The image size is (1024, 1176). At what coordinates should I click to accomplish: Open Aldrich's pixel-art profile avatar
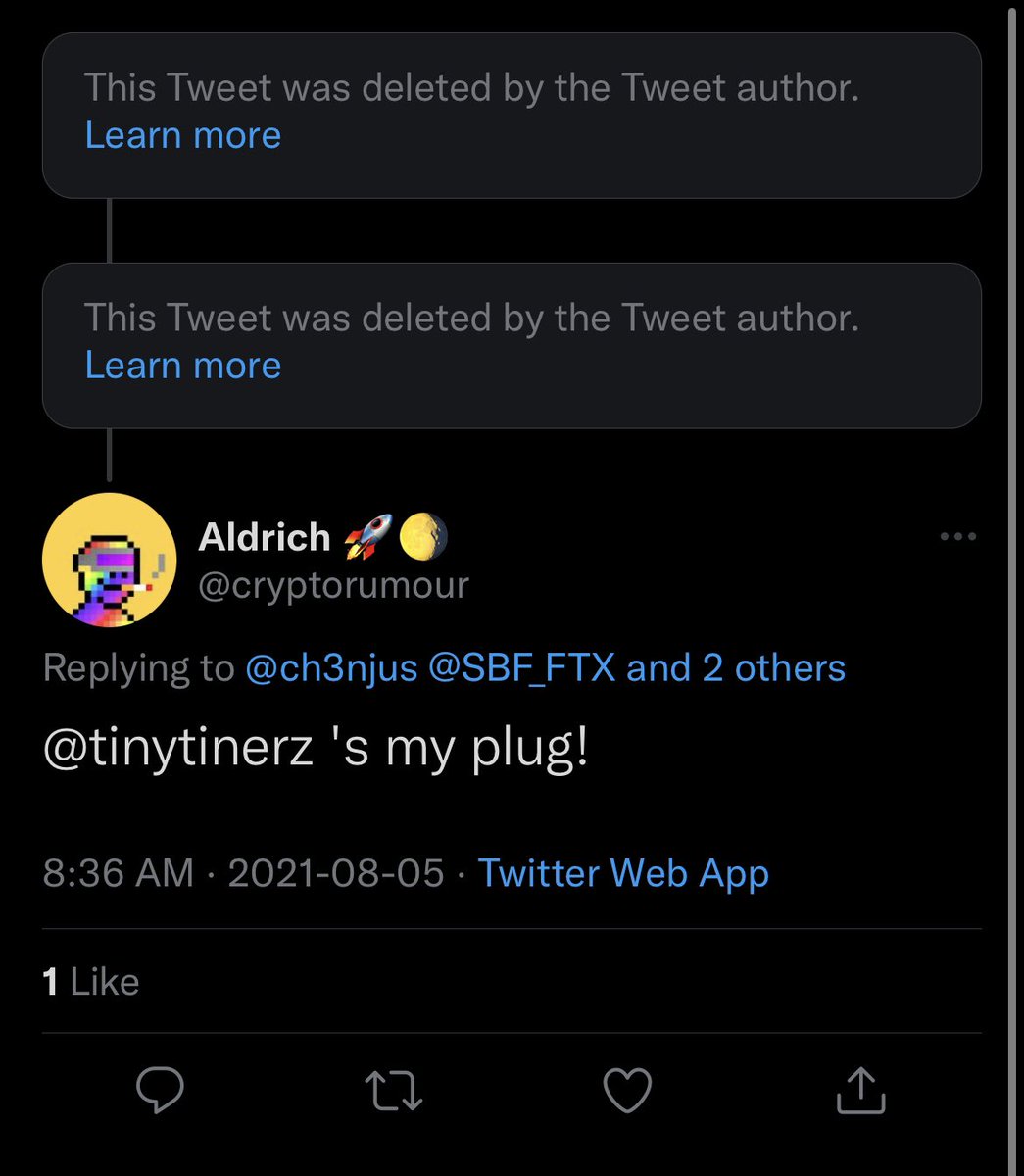[x=109, y=560]
